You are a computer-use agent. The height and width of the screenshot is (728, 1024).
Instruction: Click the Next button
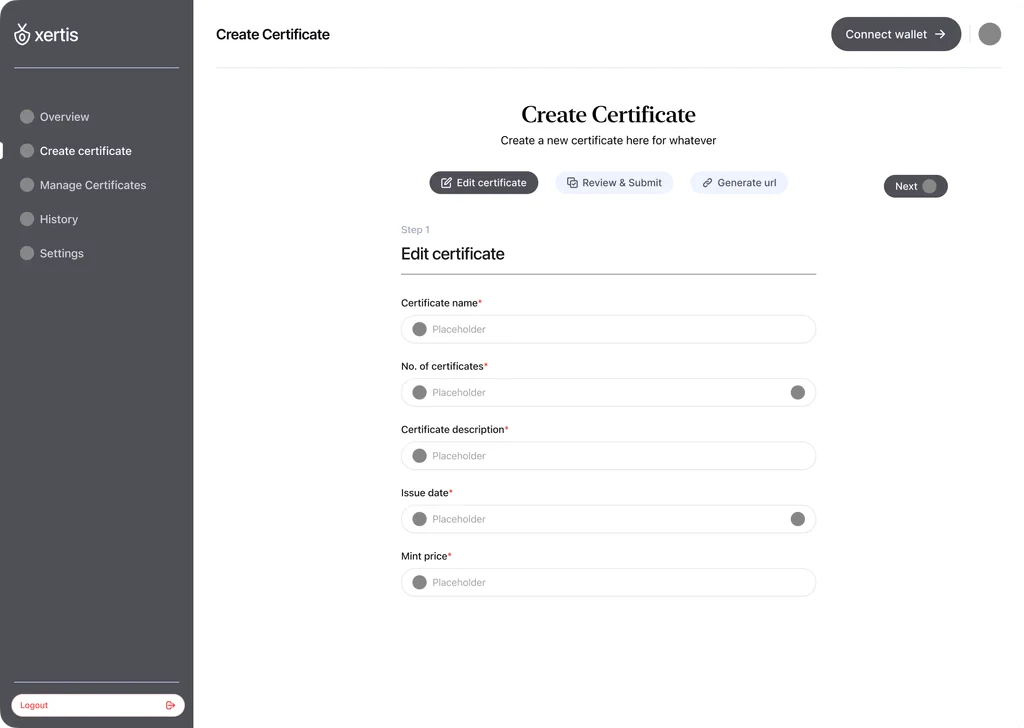coord(915,186)
